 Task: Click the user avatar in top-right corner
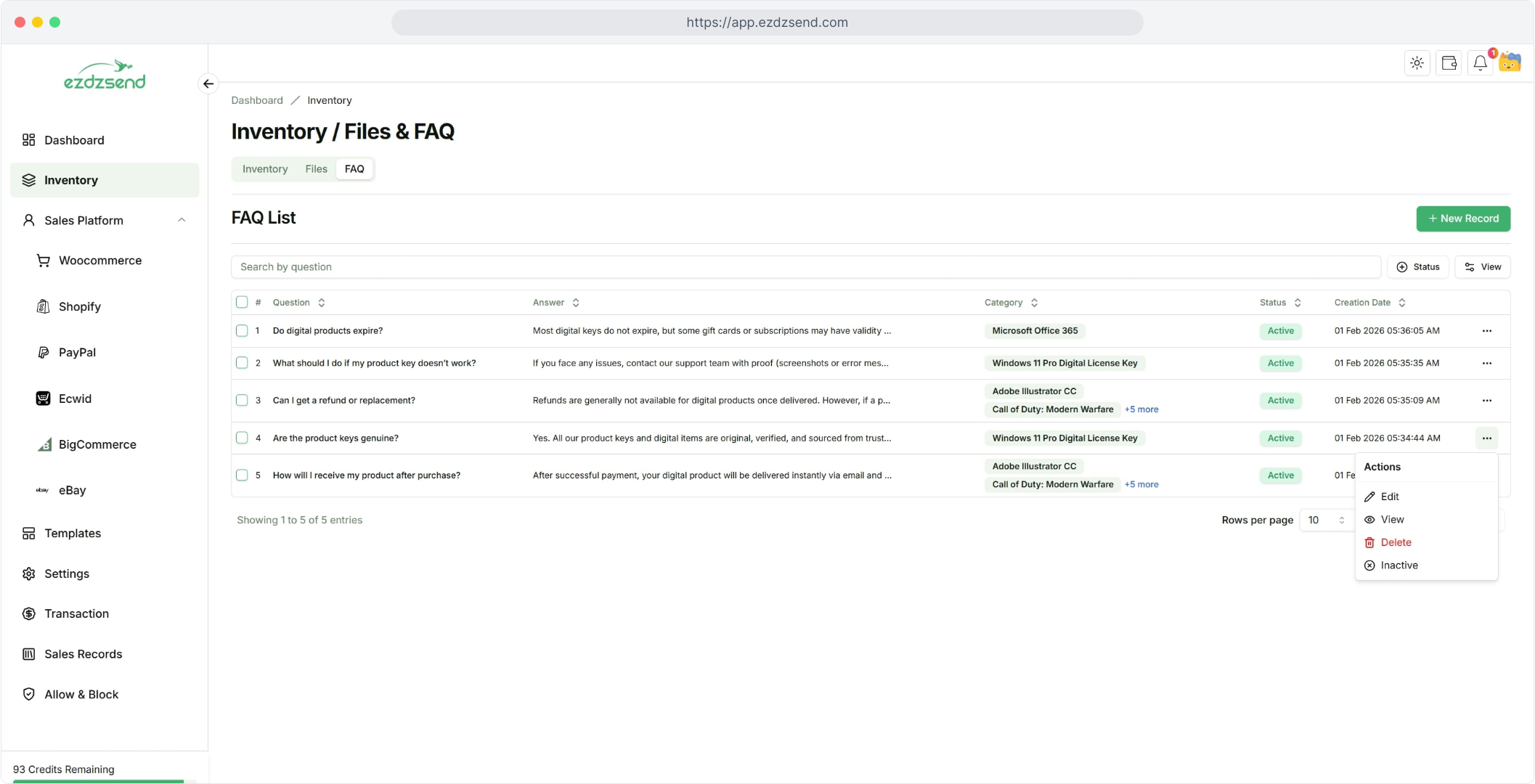1510,62
